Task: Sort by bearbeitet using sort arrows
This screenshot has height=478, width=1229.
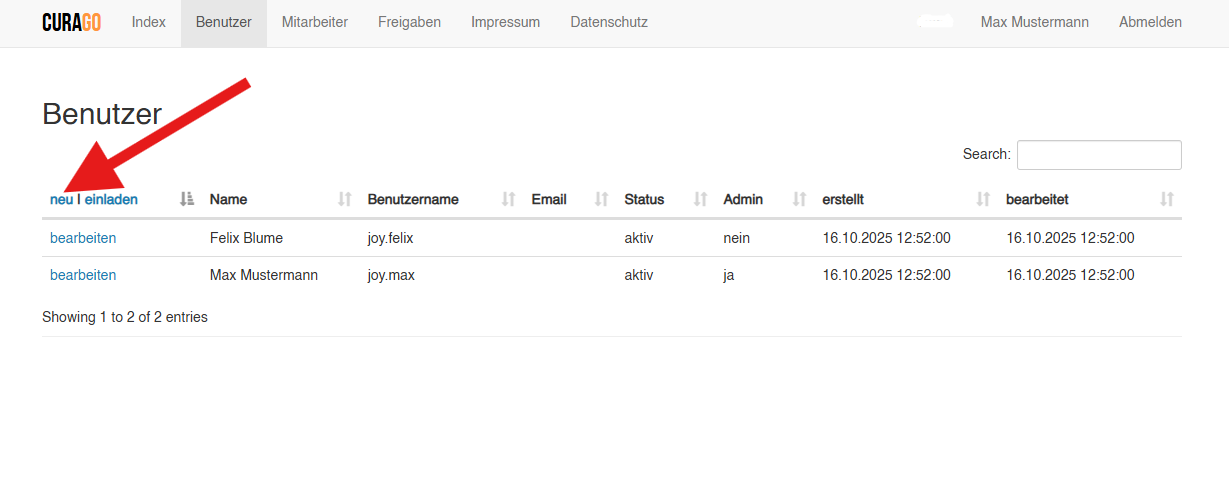Action: coord(1166,199)
